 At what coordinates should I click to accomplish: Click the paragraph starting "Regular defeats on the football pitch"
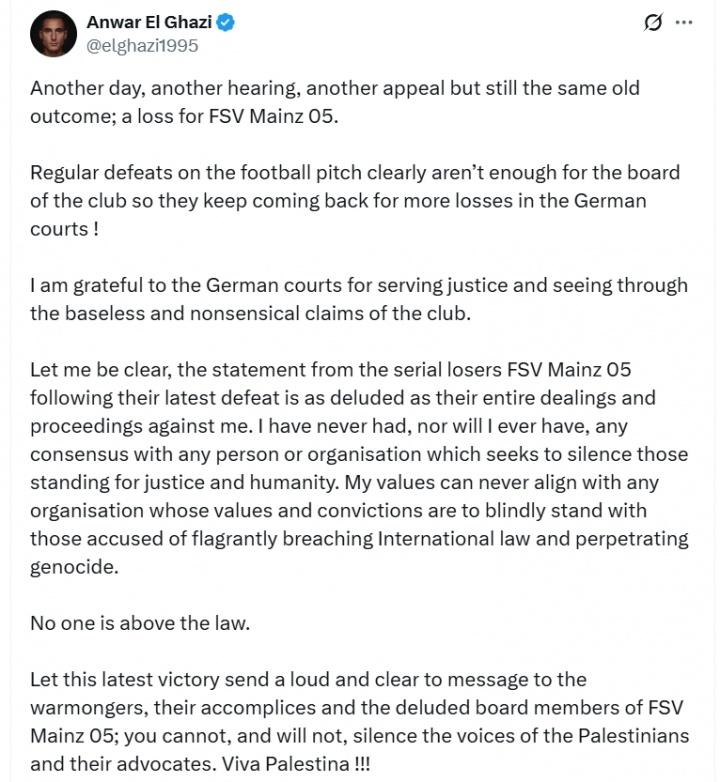click(354, 172)
